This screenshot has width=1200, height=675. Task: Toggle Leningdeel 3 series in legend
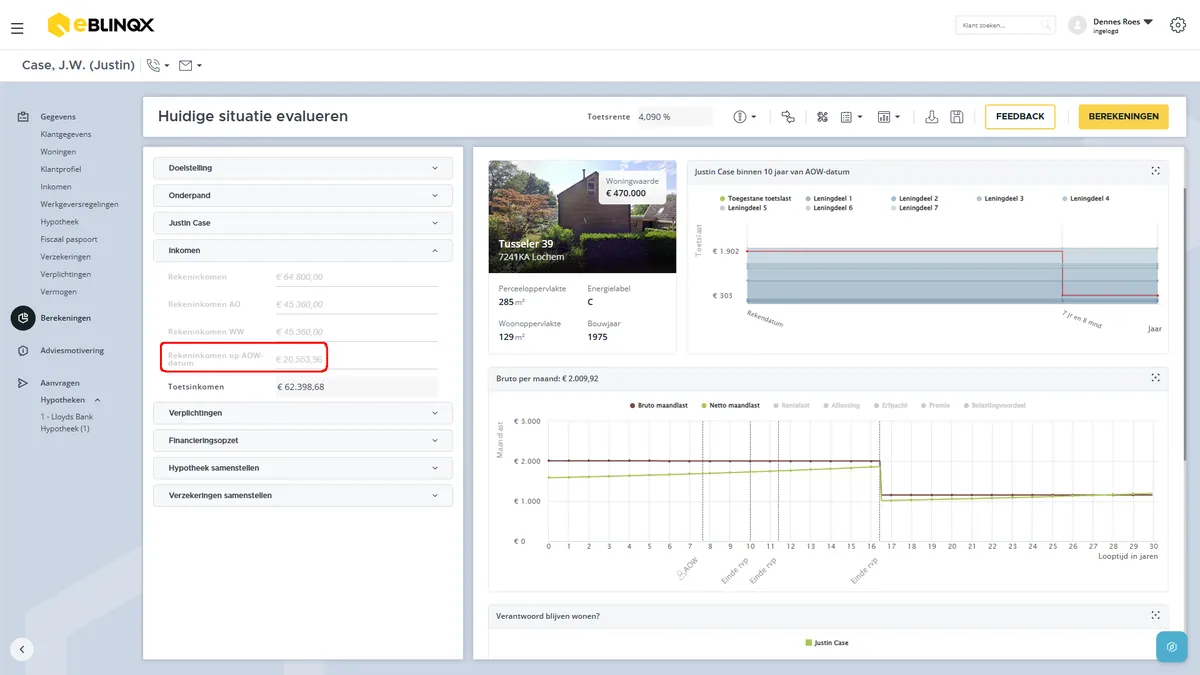coord(1000,199)
